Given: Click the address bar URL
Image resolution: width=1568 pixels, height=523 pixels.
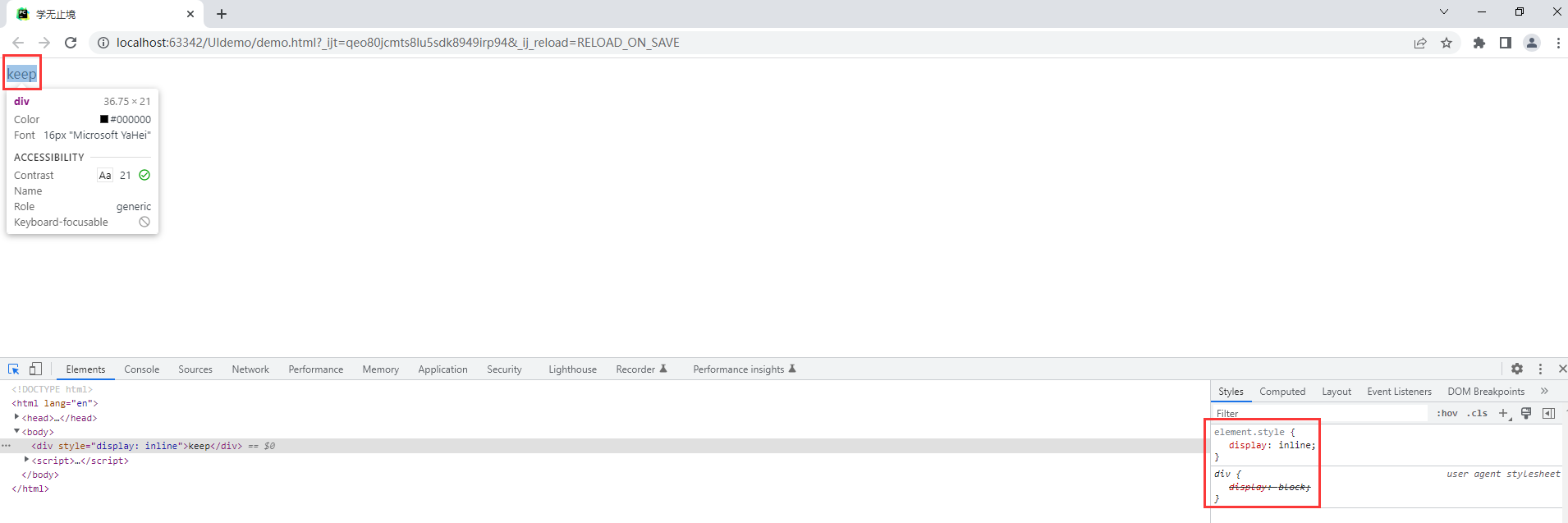Looking at the screenshot, I should 398,43.
